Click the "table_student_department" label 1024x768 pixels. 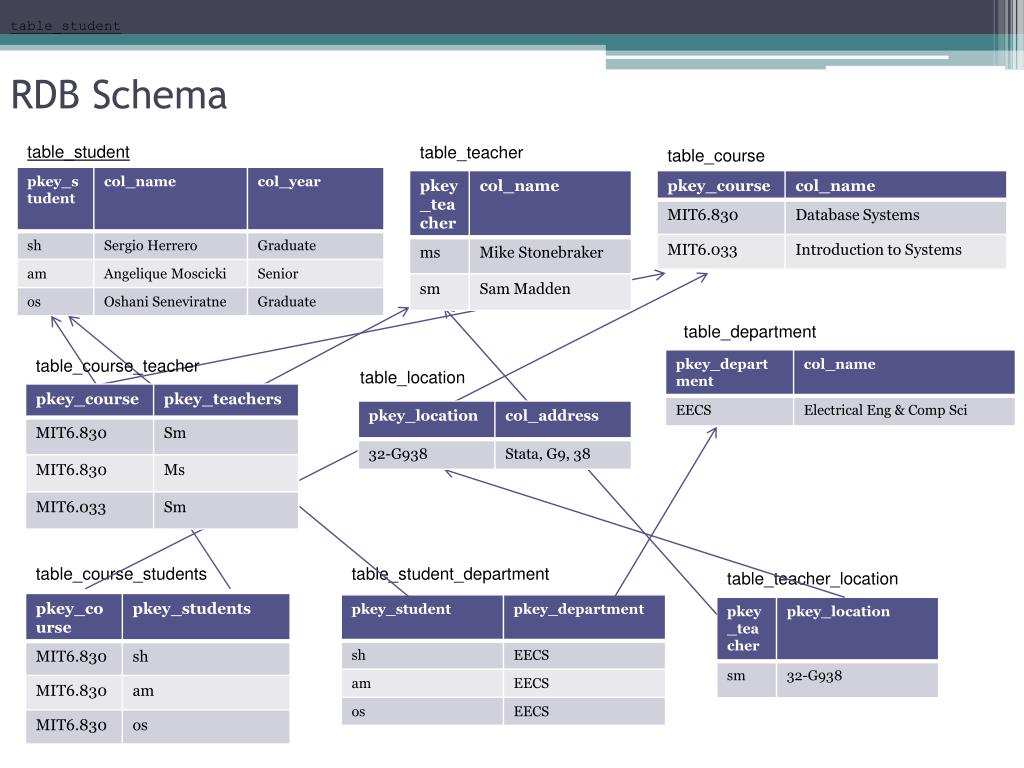[x=450, y=574]
